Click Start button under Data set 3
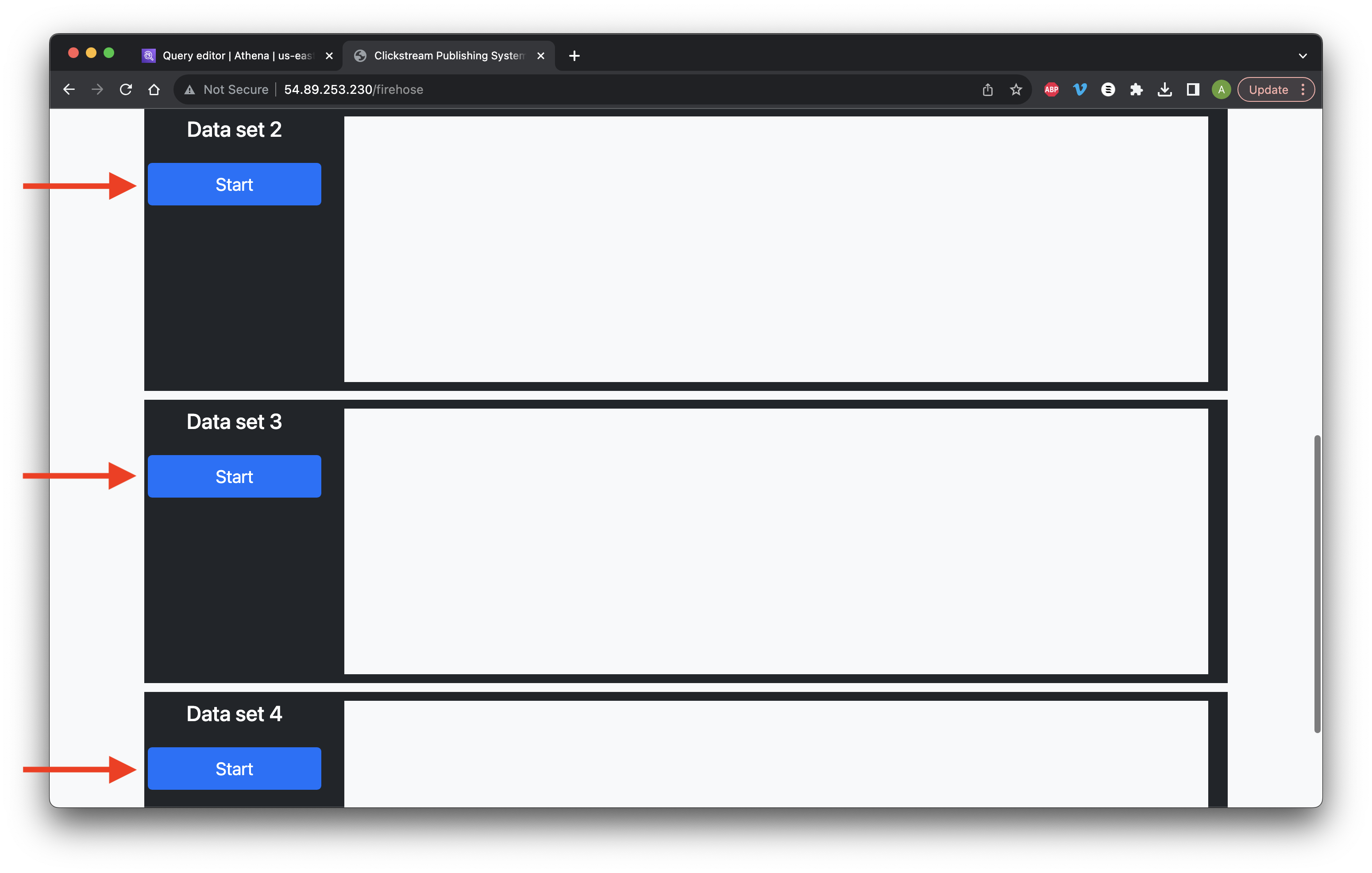The image size is (1372, 873). 234,476
